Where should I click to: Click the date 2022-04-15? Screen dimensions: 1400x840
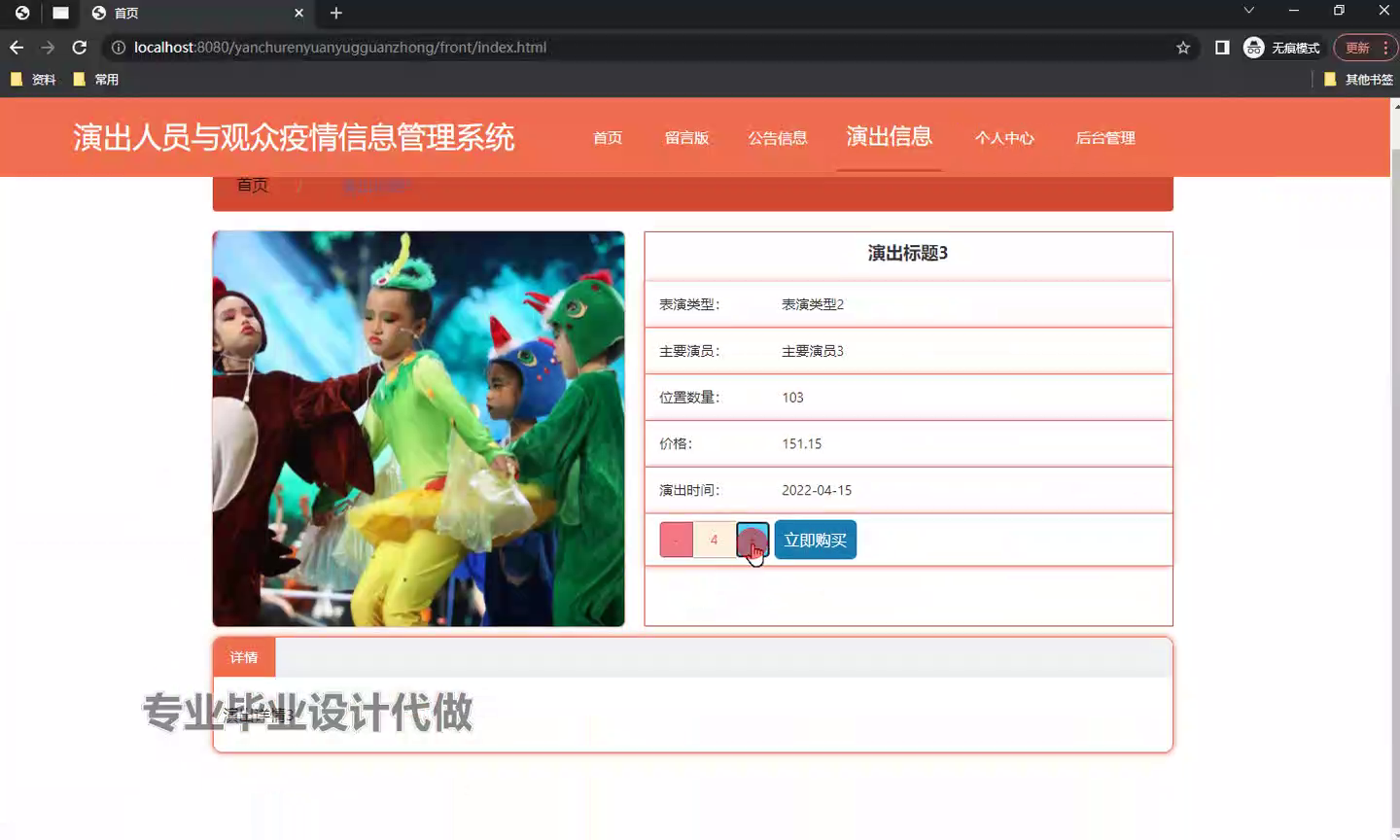(817, 491)
